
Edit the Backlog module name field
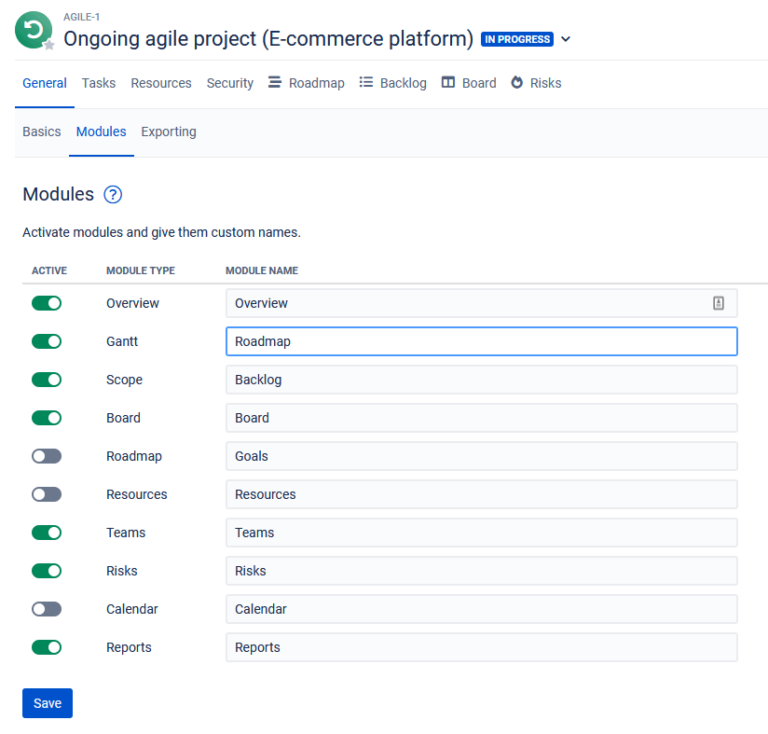(481, 379)
